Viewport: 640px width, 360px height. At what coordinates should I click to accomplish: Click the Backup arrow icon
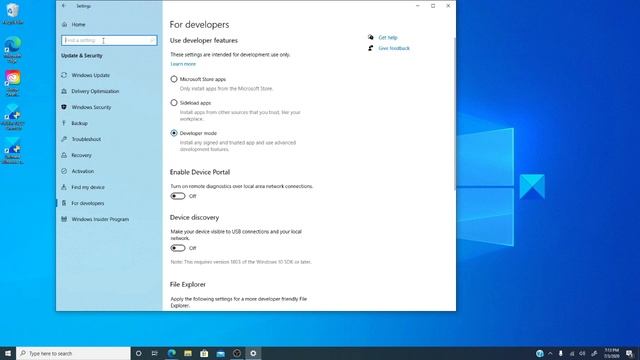tap(64, 123)
